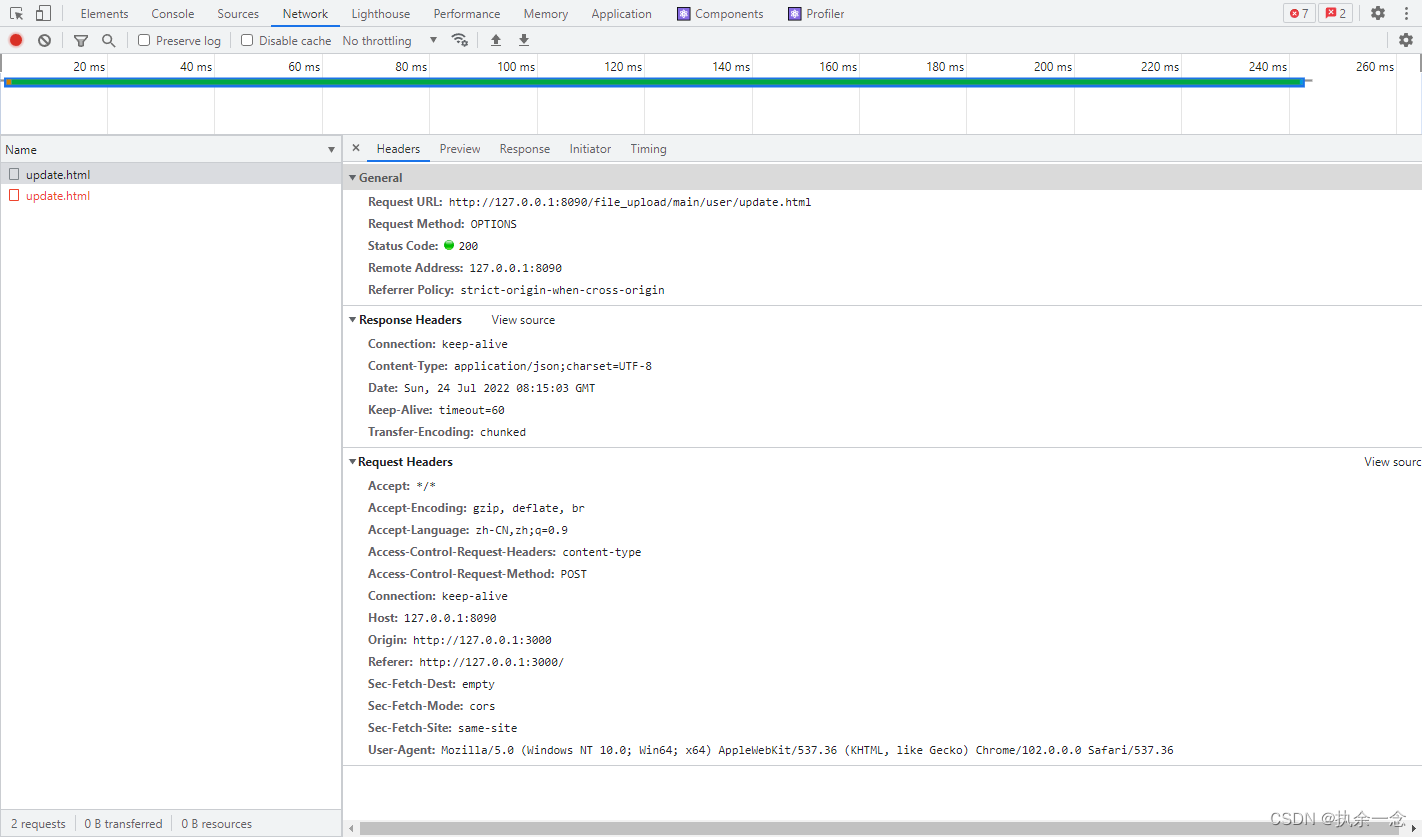This screenshot has width=1422, height=837.
Task: Export network log as HAR
Action: (523, 40)
